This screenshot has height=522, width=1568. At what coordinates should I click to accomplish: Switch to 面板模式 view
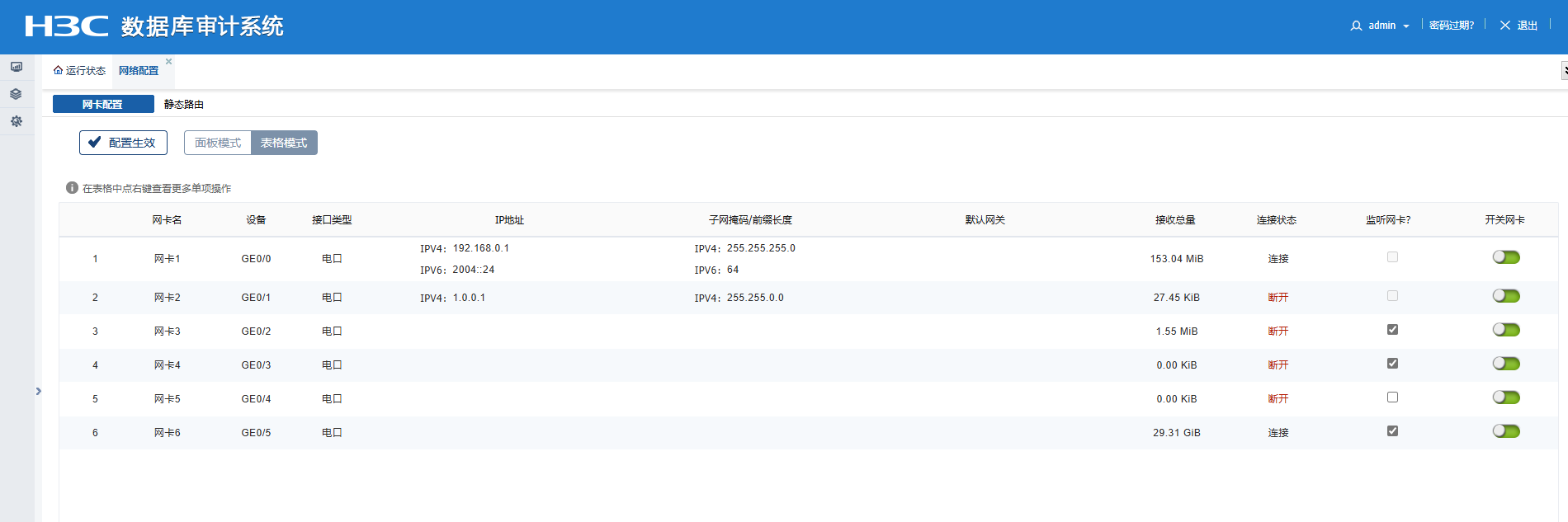[218, 143]
